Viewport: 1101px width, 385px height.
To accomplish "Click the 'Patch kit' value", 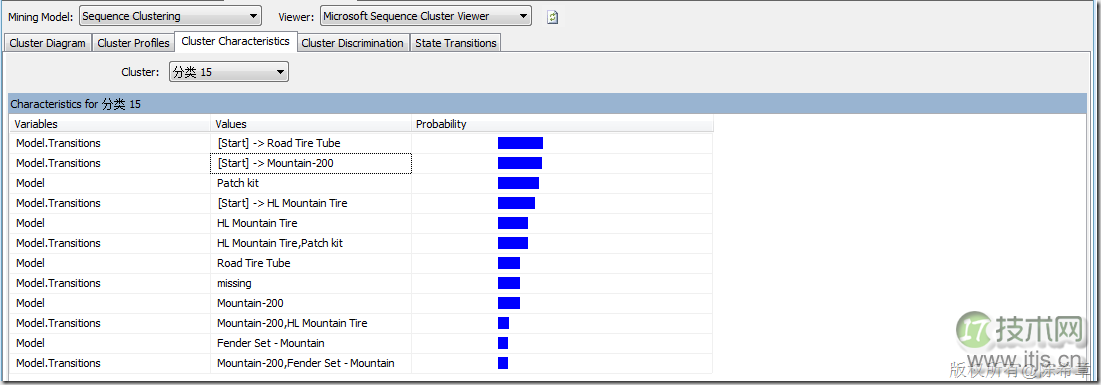I will (238, 183).
